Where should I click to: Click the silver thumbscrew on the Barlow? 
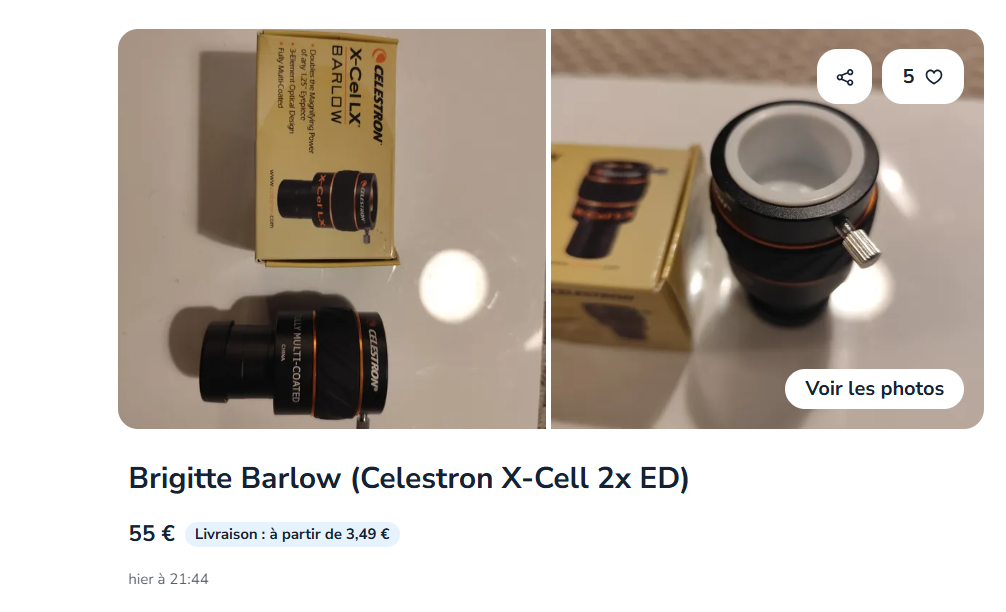[858, 242]
